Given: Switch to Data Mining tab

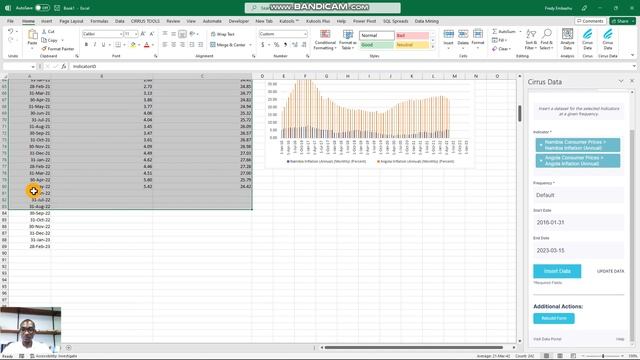Looking at the screenshot, I should point(427,21).
